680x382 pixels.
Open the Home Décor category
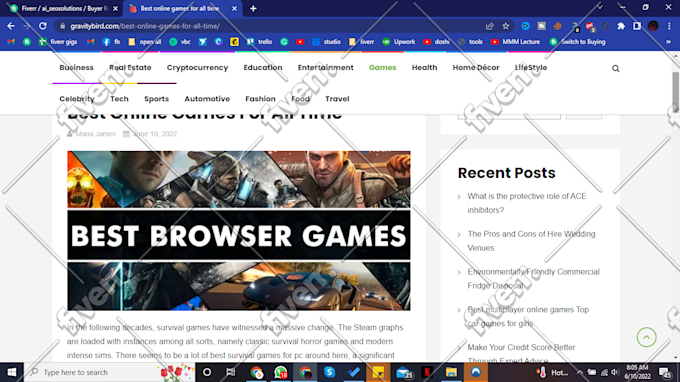coord(476,68)
